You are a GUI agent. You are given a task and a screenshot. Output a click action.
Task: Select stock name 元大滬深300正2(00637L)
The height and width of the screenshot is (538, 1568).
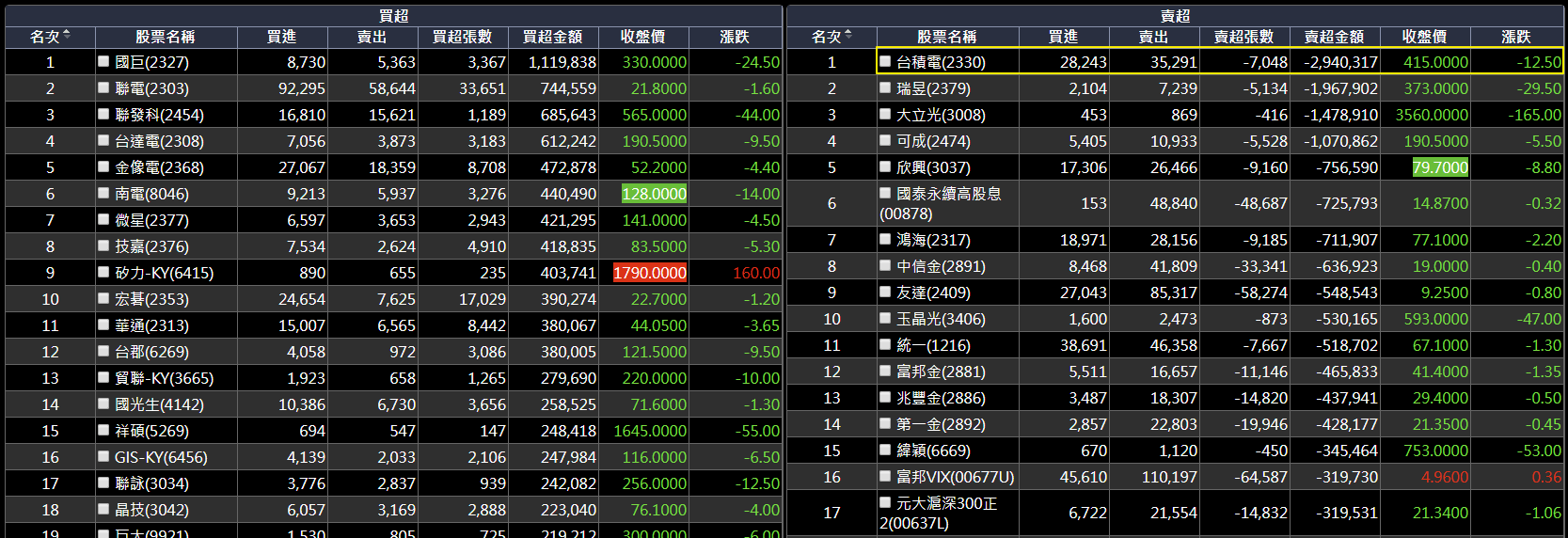tap(939, 513)
